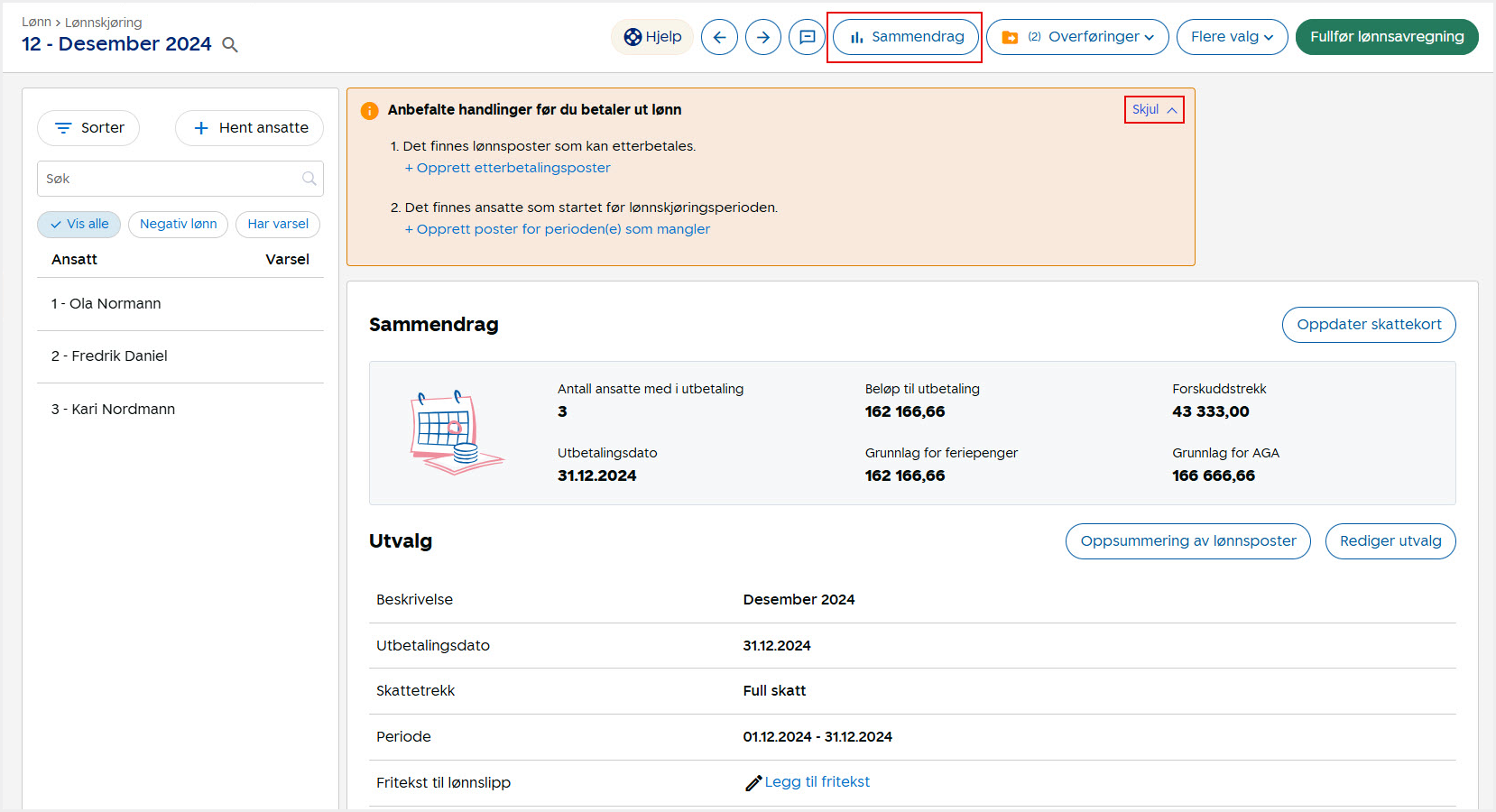Expand the Overføringer dropdown
Viewport: 1496px width, 812px height.
[1078, 37]
